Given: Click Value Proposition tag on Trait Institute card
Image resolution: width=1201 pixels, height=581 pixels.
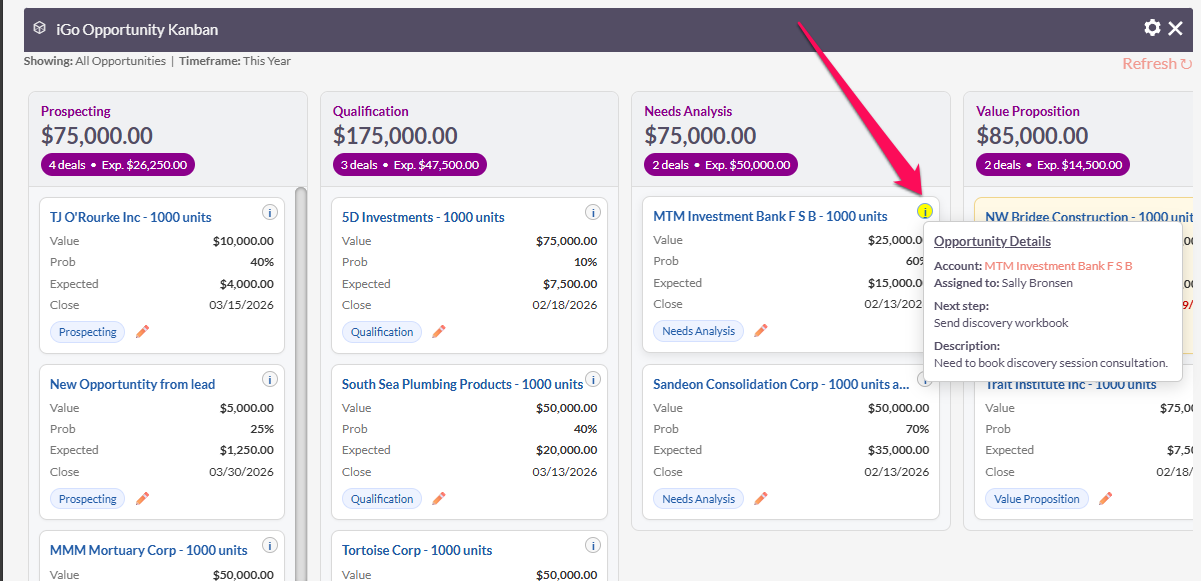Looking at the screenshot, I should pyautogui.click(x=1037, y=499).
